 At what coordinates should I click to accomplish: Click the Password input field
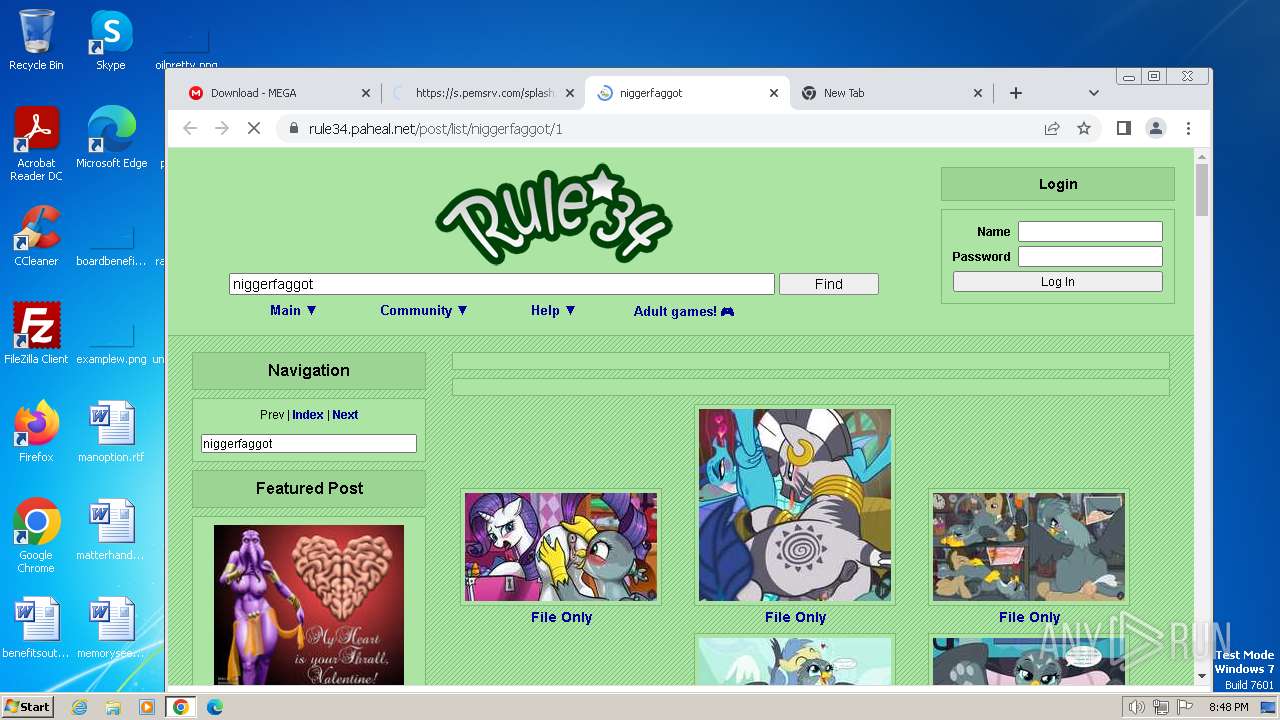pyautogui.click(x=1090, y=256)
